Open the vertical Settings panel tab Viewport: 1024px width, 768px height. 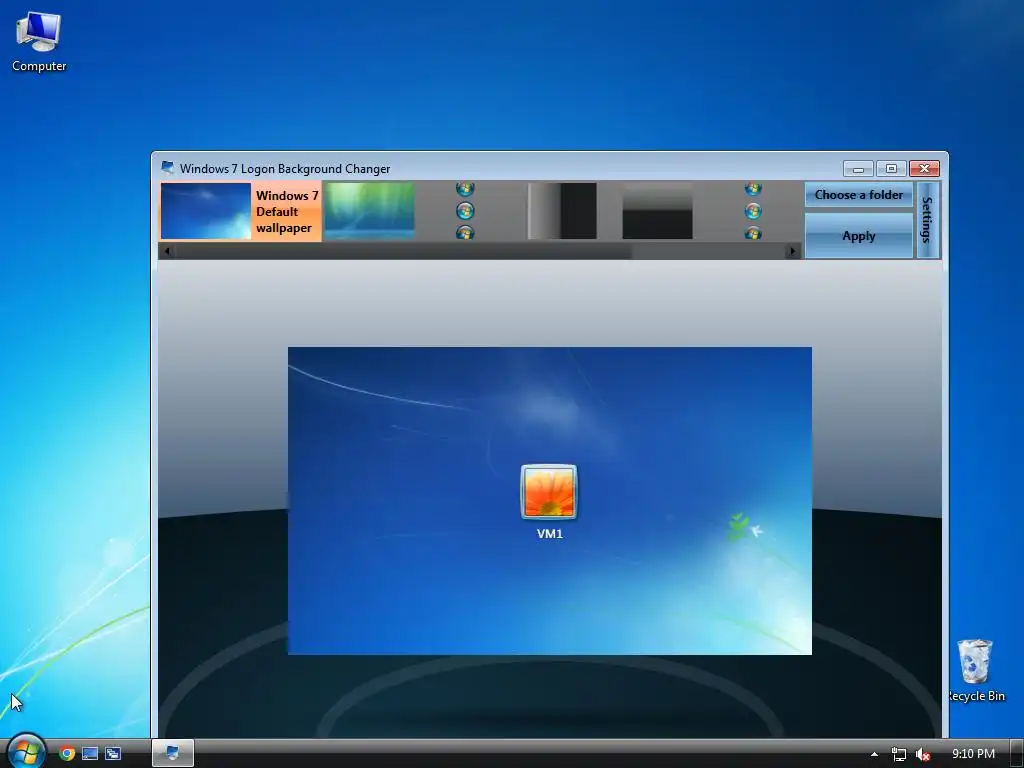coord(927,219)
